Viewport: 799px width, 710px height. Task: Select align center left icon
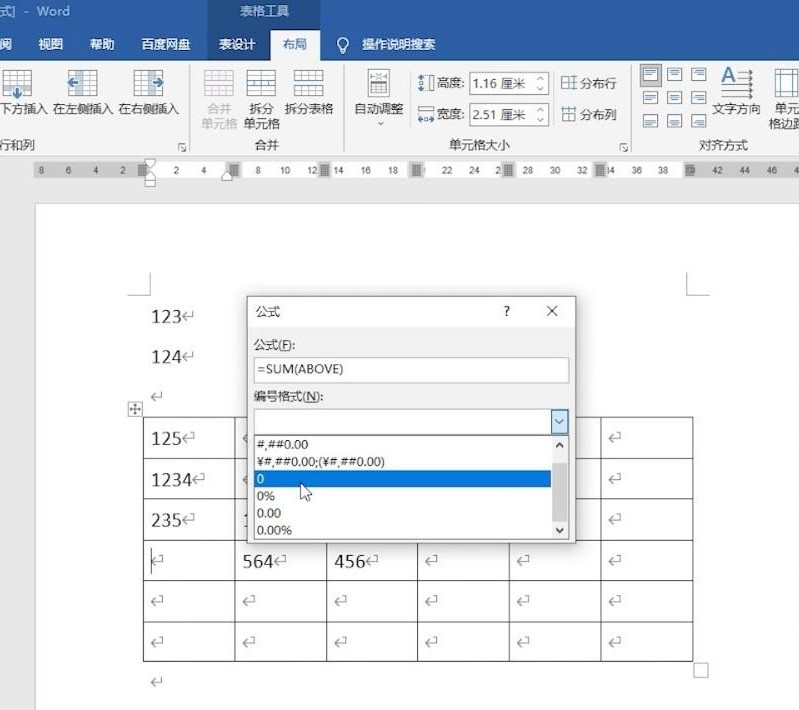click(651, 98)
